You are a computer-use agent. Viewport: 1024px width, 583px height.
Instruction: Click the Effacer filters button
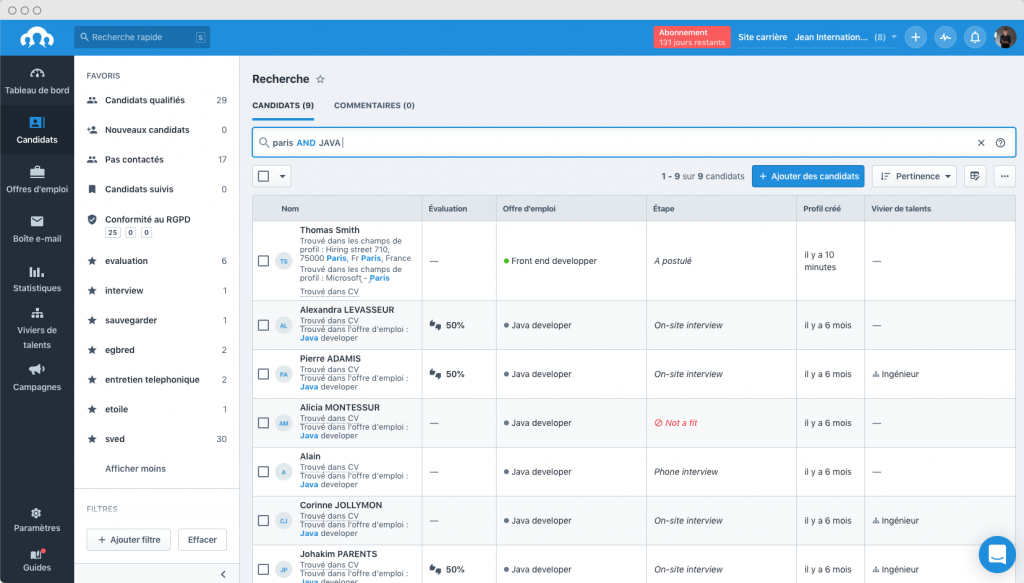[x=202, y=540]
